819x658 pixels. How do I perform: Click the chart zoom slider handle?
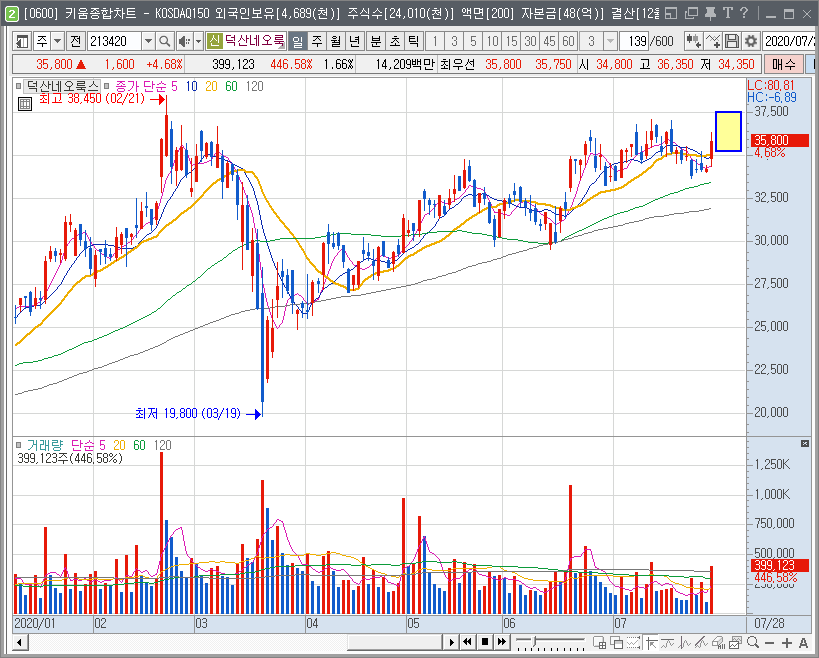533,640
